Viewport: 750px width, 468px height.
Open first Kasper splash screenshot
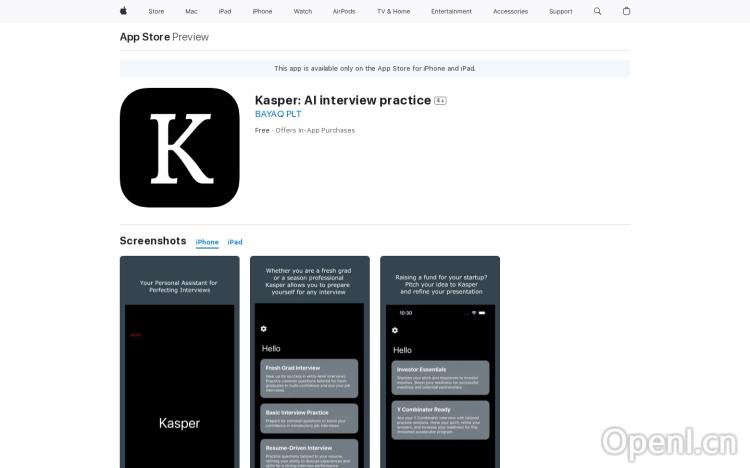(x=179, y=362)
